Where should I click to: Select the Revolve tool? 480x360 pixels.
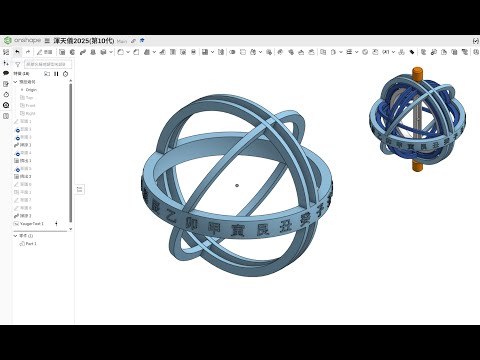pyautogui.click(x=72, y=52)
